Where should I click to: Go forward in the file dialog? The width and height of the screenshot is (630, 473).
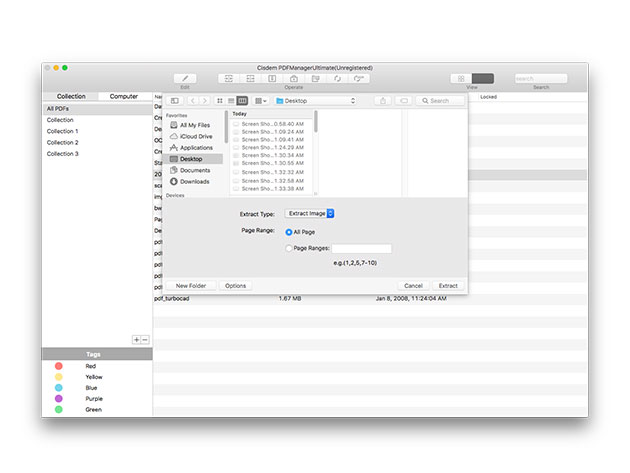point(205,101)
